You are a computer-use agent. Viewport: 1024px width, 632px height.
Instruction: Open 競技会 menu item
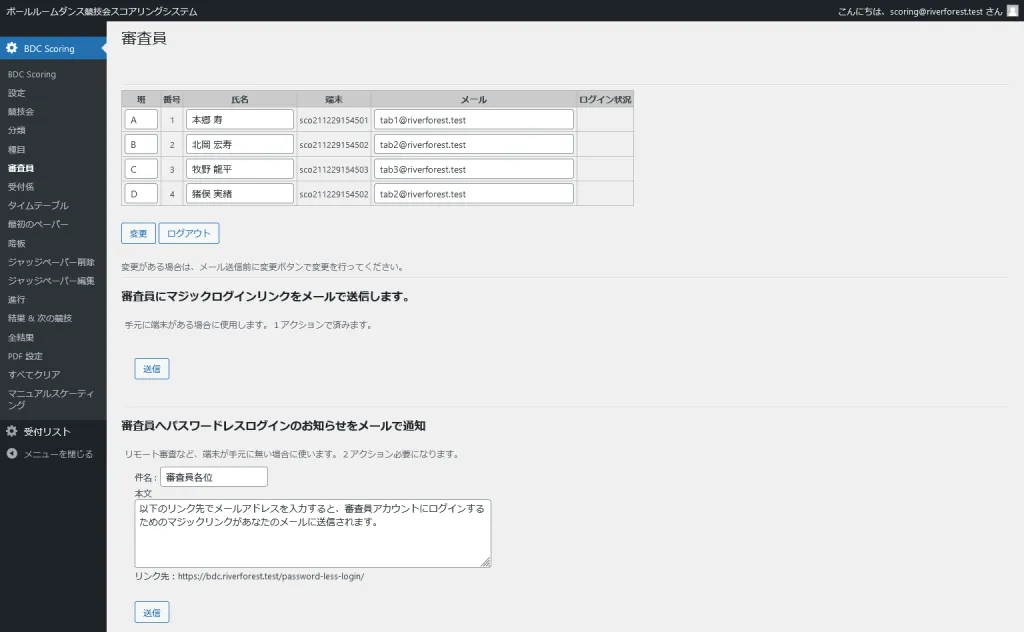click(x=21, y=112)
